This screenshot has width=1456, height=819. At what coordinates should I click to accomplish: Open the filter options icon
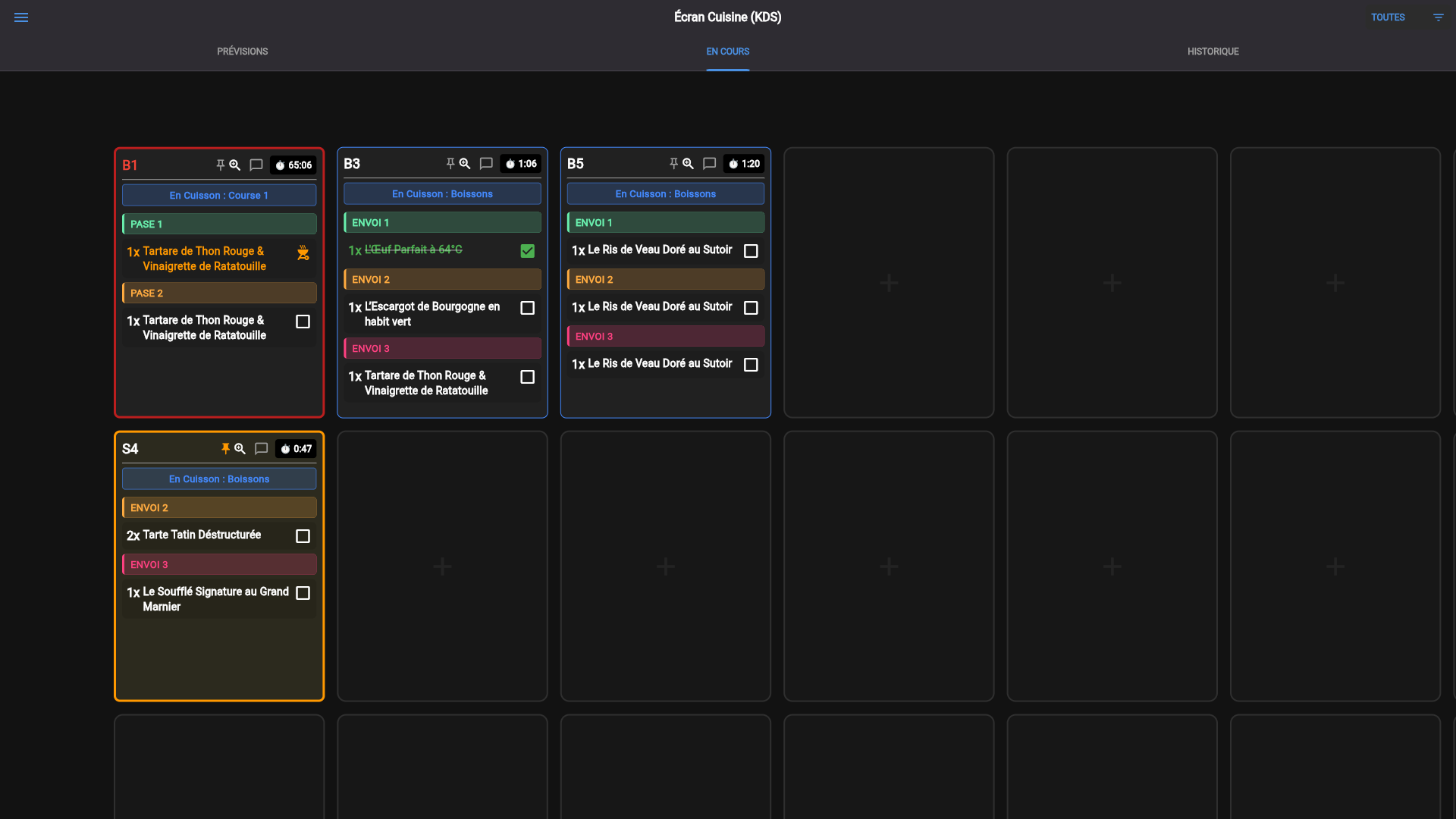coord(1438,17)
